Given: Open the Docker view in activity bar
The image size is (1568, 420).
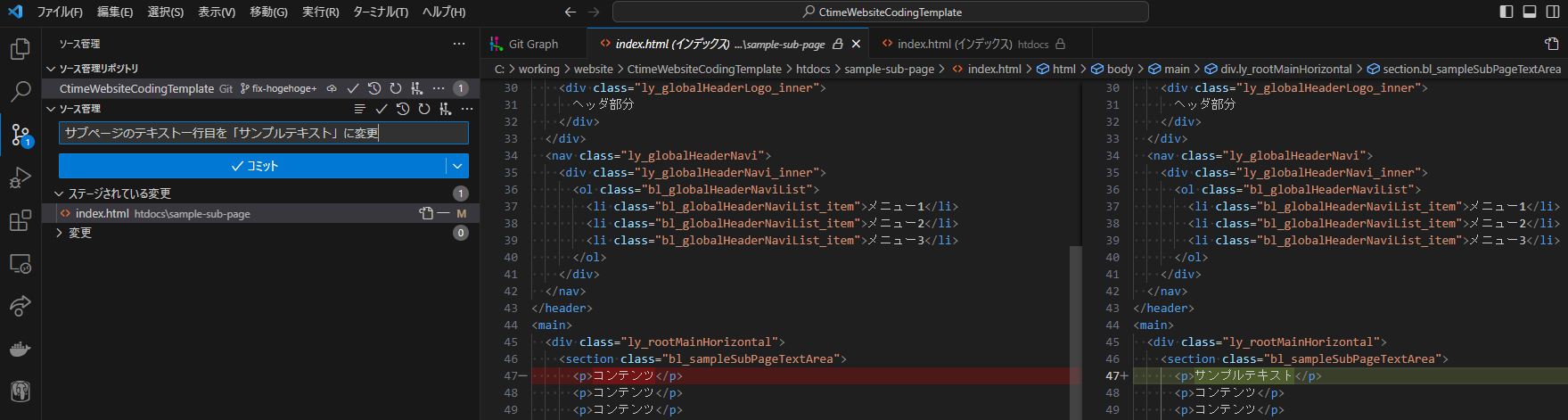Looking at the screenshot, I should coord(20,350).
